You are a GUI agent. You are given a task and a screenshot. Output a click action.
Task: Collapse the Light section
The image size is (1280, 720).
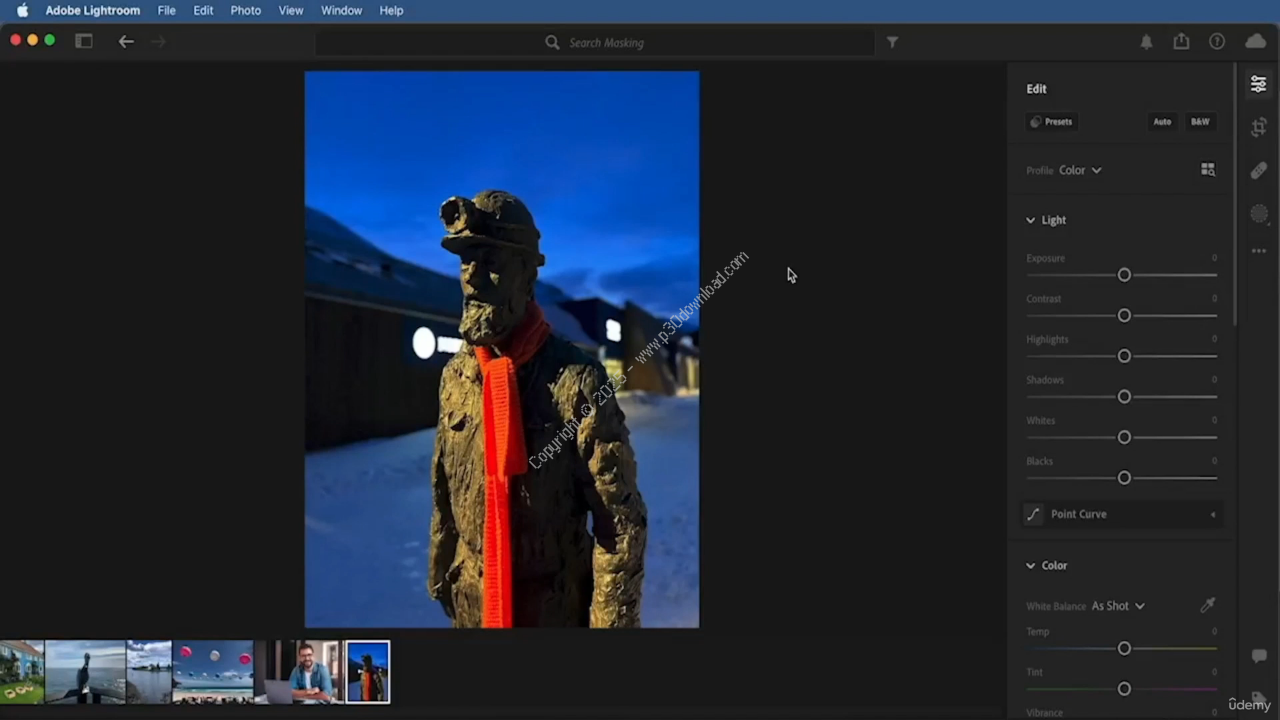point(1030,220)
